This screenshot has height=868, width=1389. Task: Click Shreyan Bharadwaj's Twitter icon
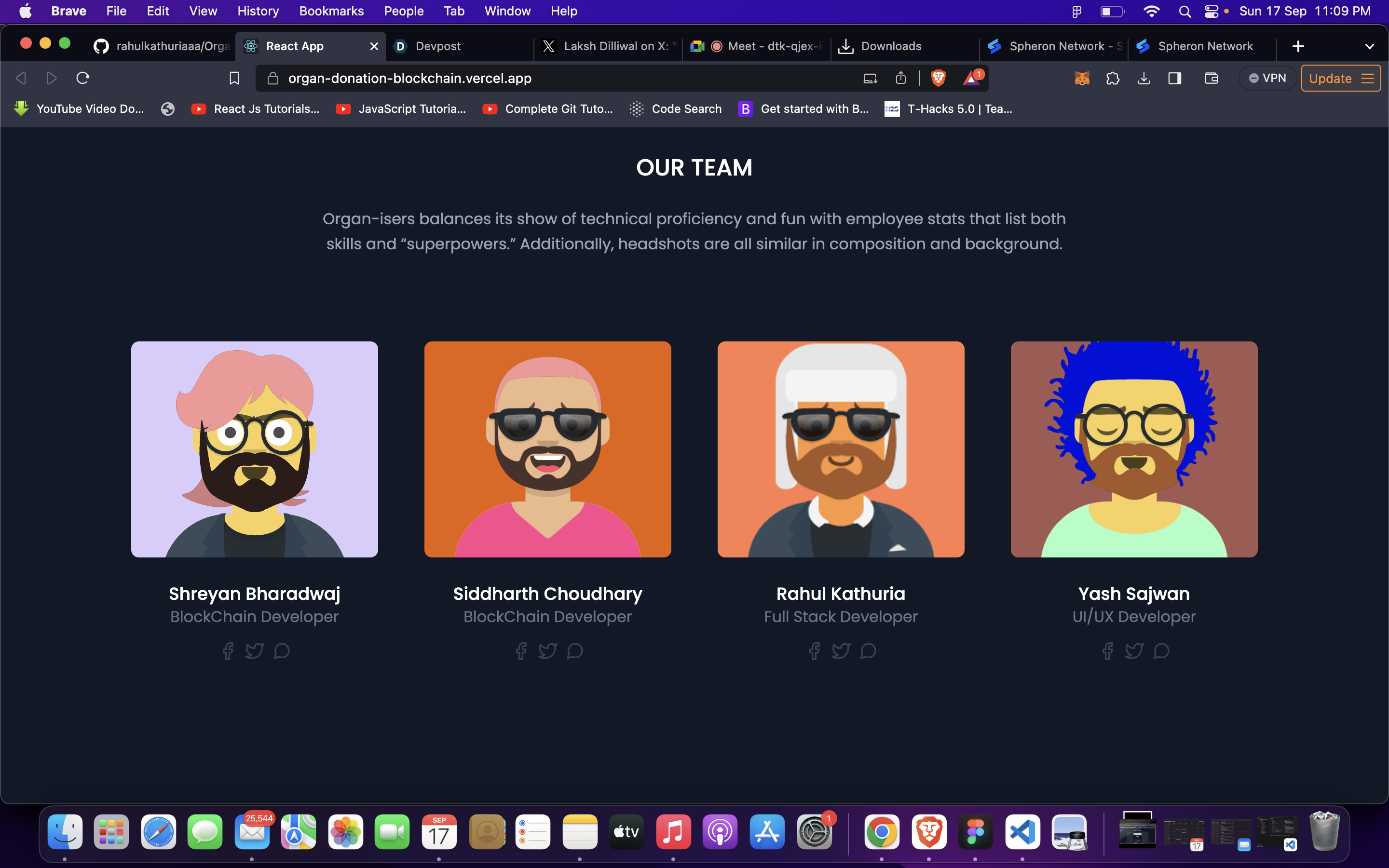pyautogui.click(x=254, y=651)
